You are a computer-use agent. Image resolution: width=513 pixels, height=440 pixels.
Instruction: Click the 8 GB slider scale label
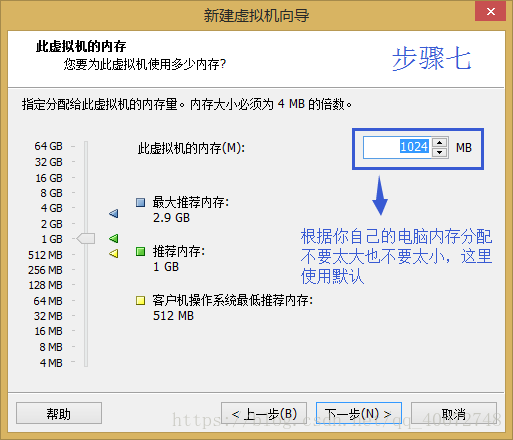(51, 193)
